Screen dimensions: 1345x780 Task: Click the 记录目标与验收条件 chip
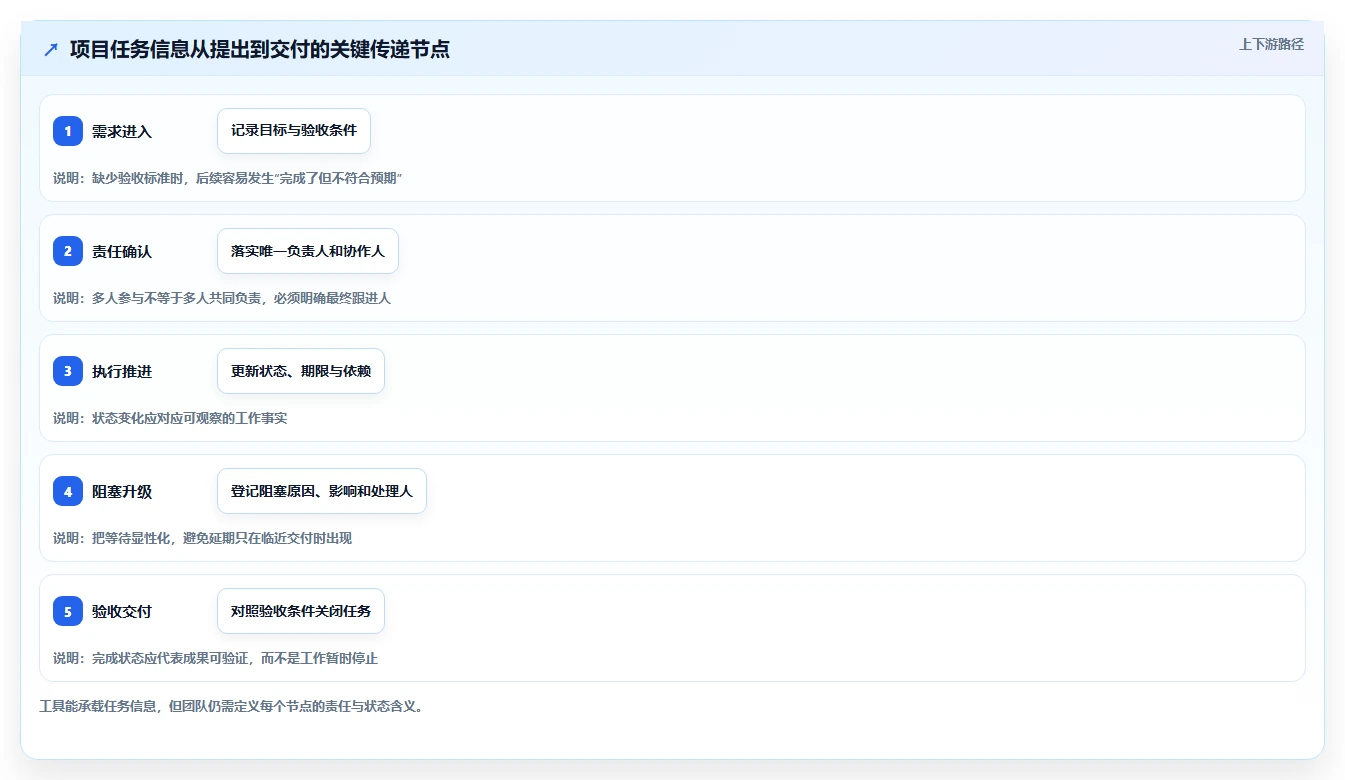click(x=294, y=131)
